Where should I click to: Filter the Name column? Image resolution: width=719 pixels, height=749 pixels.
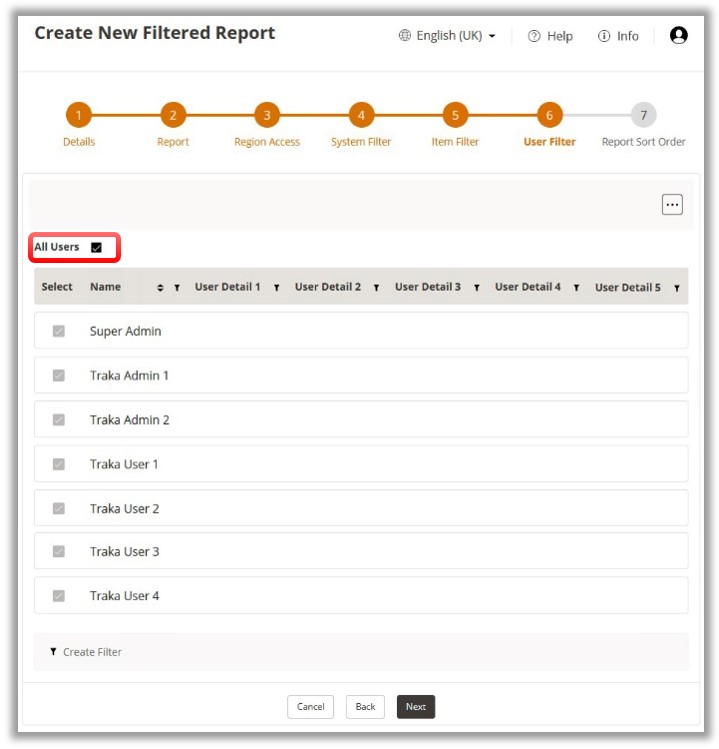(x=177, y=288)
